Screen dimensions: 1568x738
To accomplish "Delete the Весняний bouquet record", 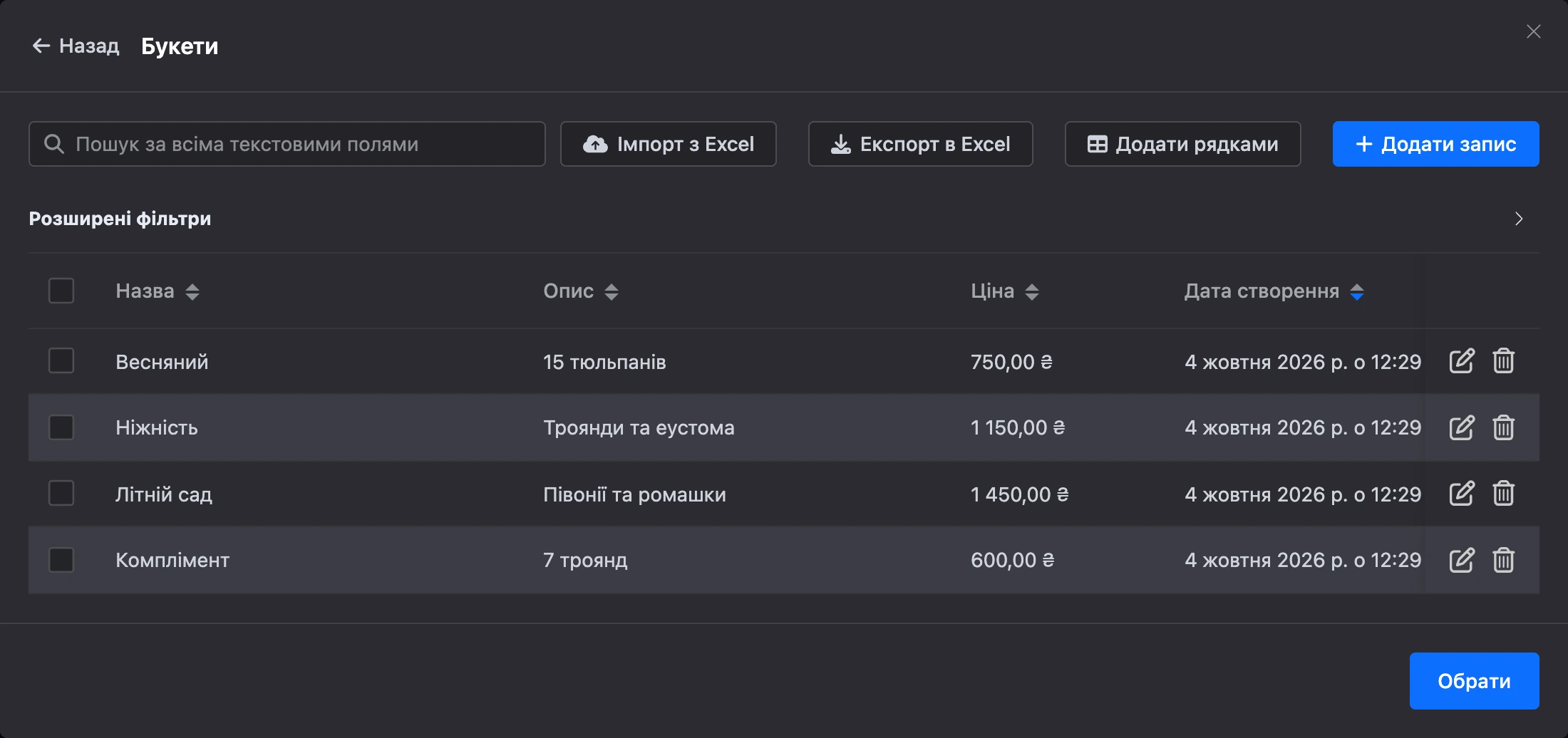I will click(x=1504, y=361).
